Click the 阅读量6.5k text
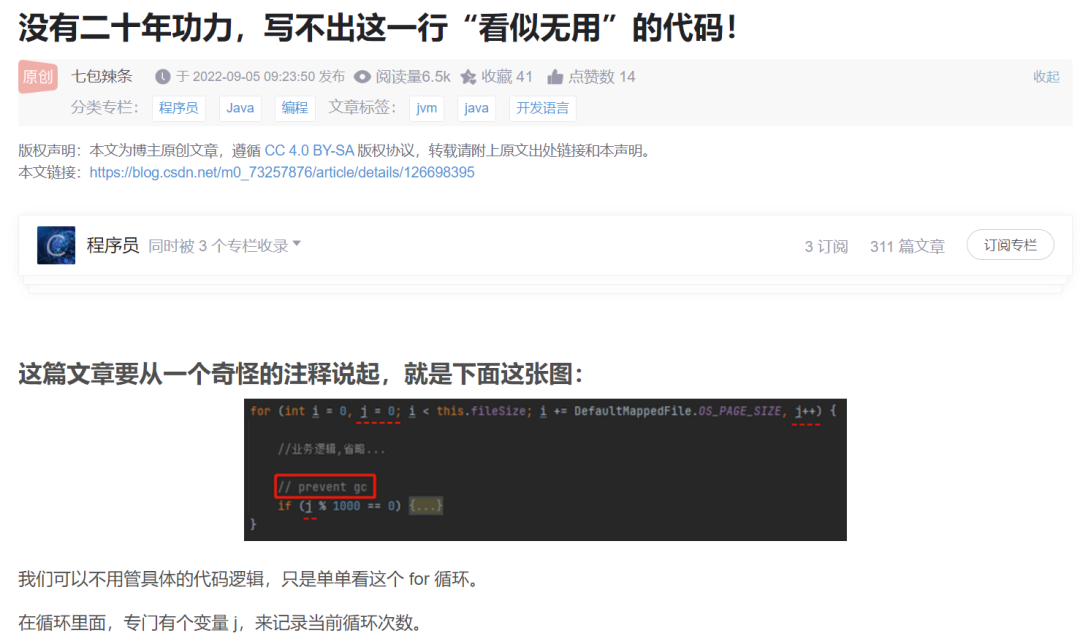 (x=413, y=76)
